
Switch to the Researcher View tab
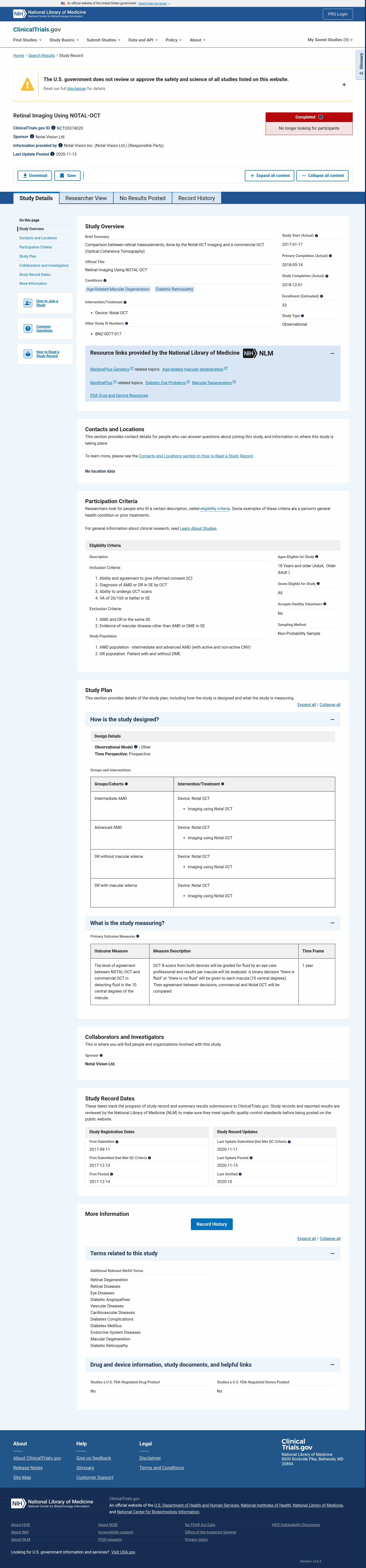[x=86, y=198]
